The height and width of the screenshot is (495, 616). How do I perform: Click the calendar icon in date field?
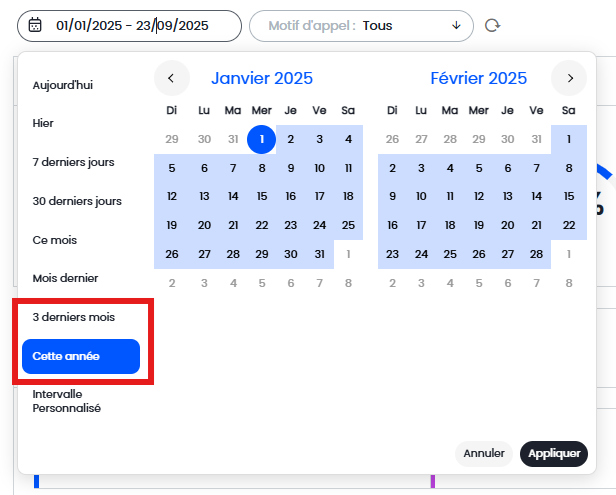tap(35, 25)
